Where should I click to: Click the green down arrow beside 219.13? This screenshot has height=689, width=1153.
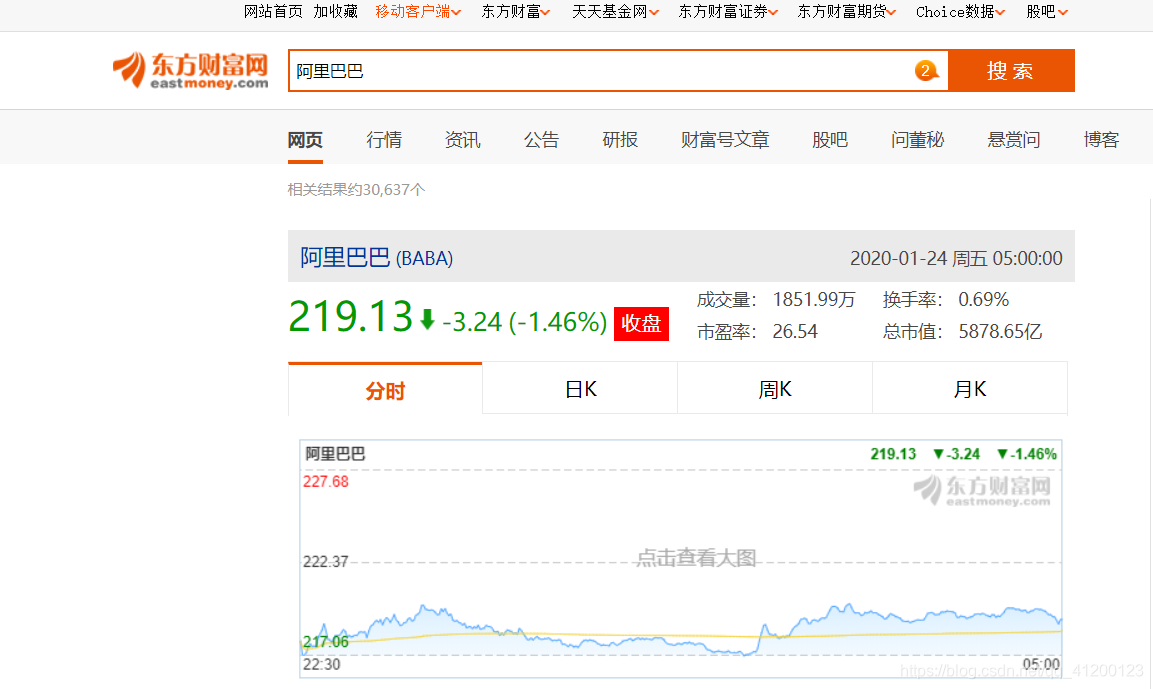click(427, 319)
